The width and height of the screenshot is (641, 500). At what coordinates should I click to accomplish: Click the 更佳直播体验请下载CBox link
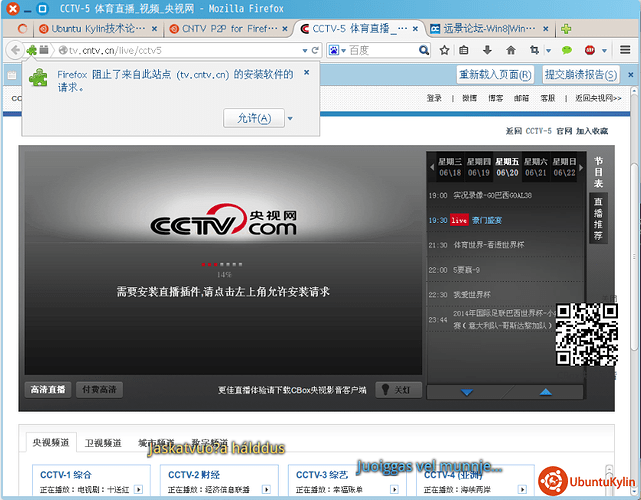point(292,390)
